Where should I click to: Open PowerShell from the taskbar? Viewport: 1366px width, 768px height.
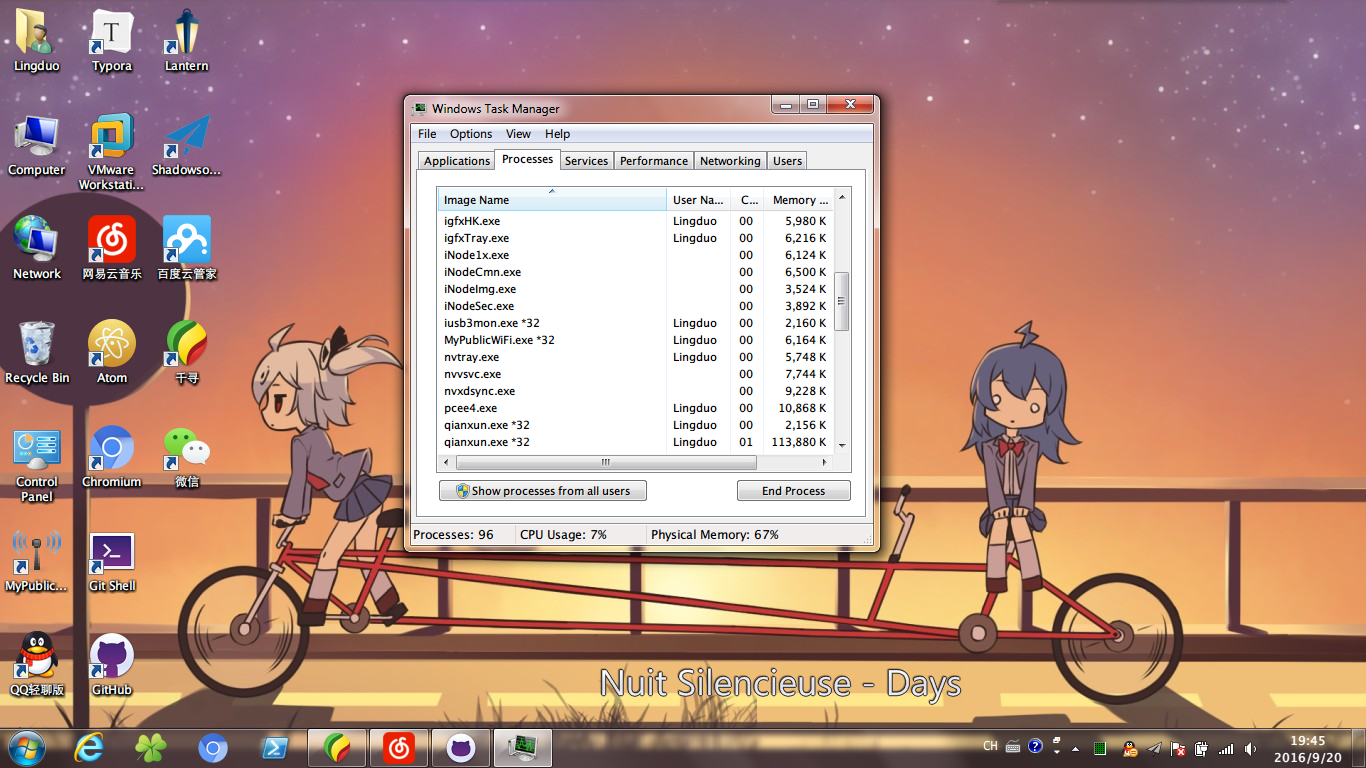pyautogui.click(x=274, y=748)
